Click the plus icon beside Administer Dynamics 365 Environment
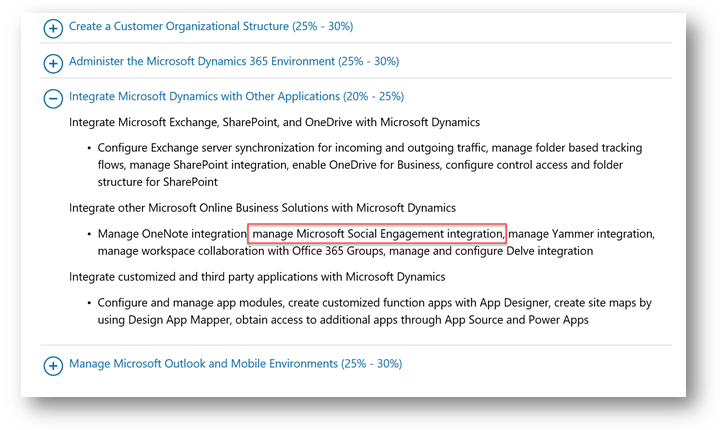 [53, 63]
